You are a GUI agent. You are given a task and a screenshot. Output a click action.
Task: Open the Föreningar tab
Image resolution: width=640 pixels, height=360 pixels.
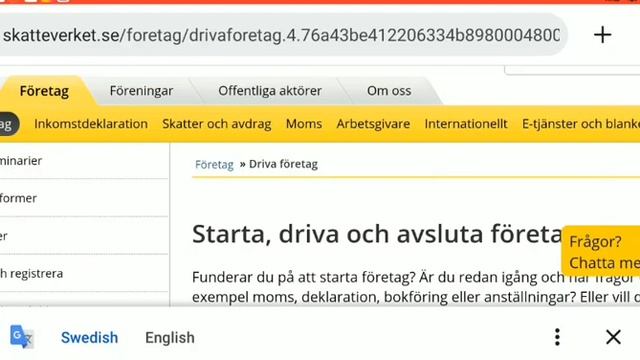[141, 91]
